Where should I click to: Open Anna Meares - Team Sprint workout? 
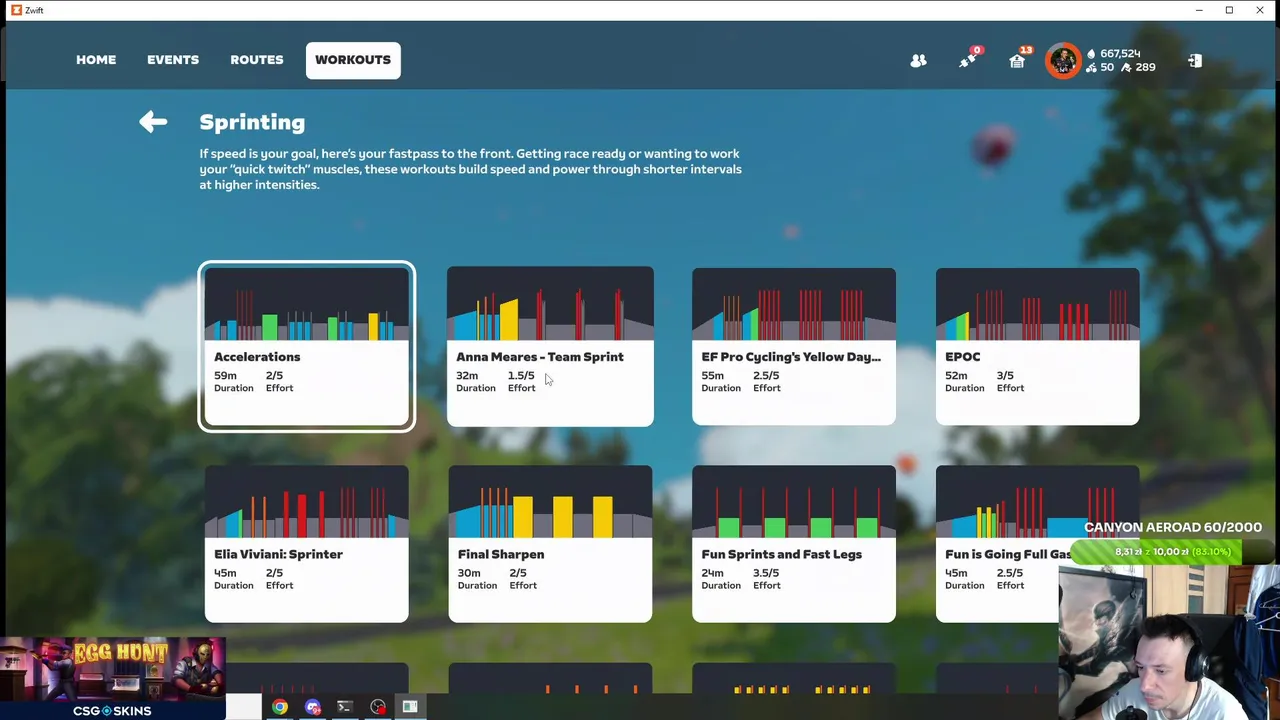coord(550,346)
